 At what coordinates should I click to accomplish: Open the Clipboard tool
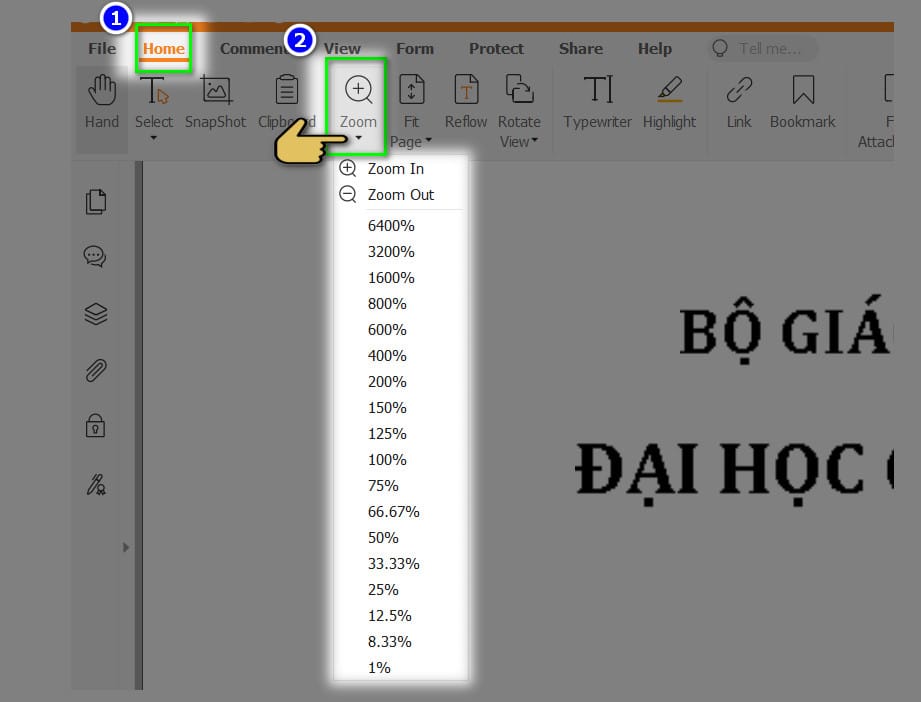click(x=287, y=101)
